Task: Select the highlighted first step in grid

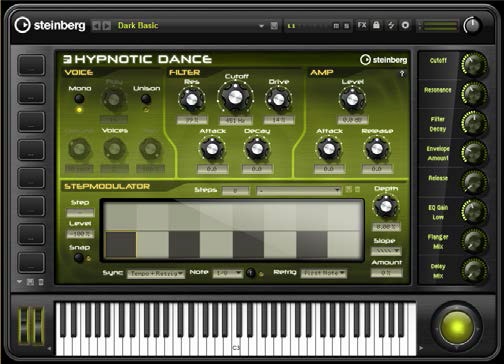Action: (120, 245)
